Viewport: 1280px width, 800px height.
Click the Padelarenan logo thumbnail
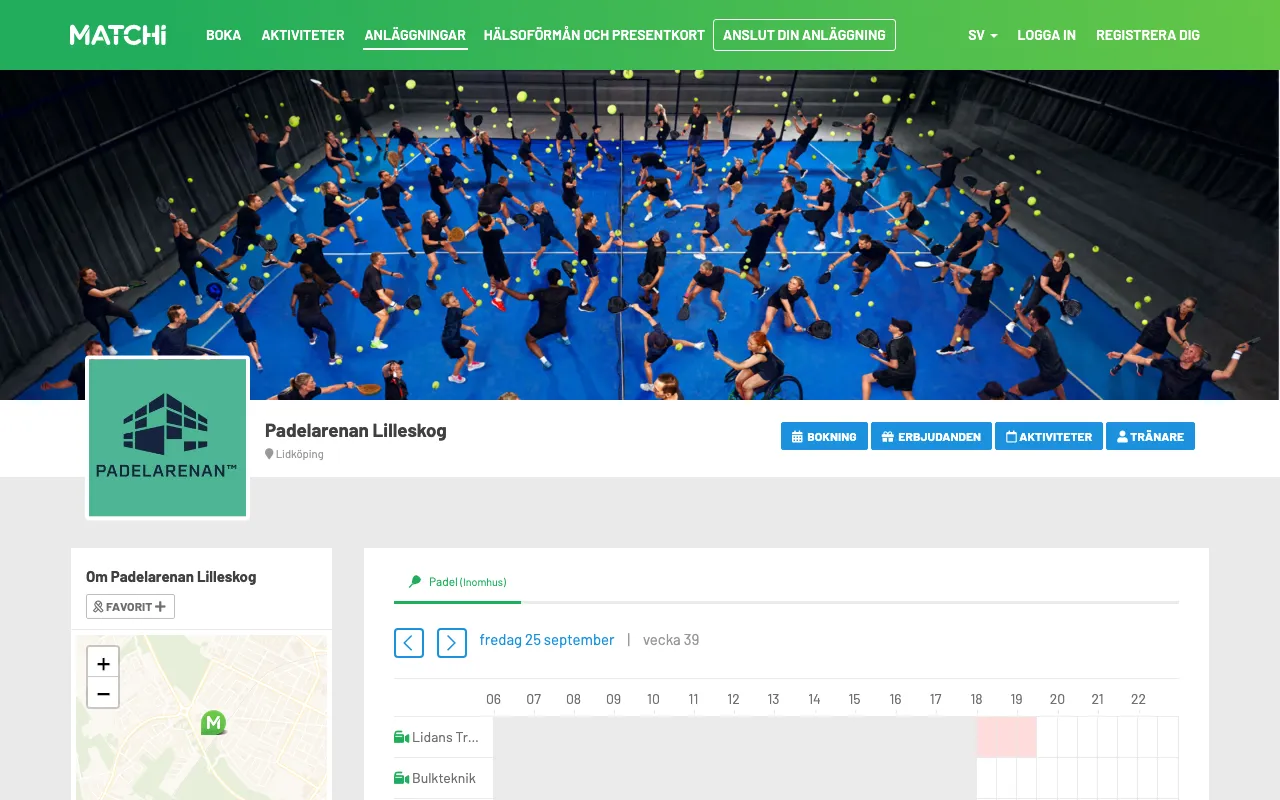[x=168, y=438]
